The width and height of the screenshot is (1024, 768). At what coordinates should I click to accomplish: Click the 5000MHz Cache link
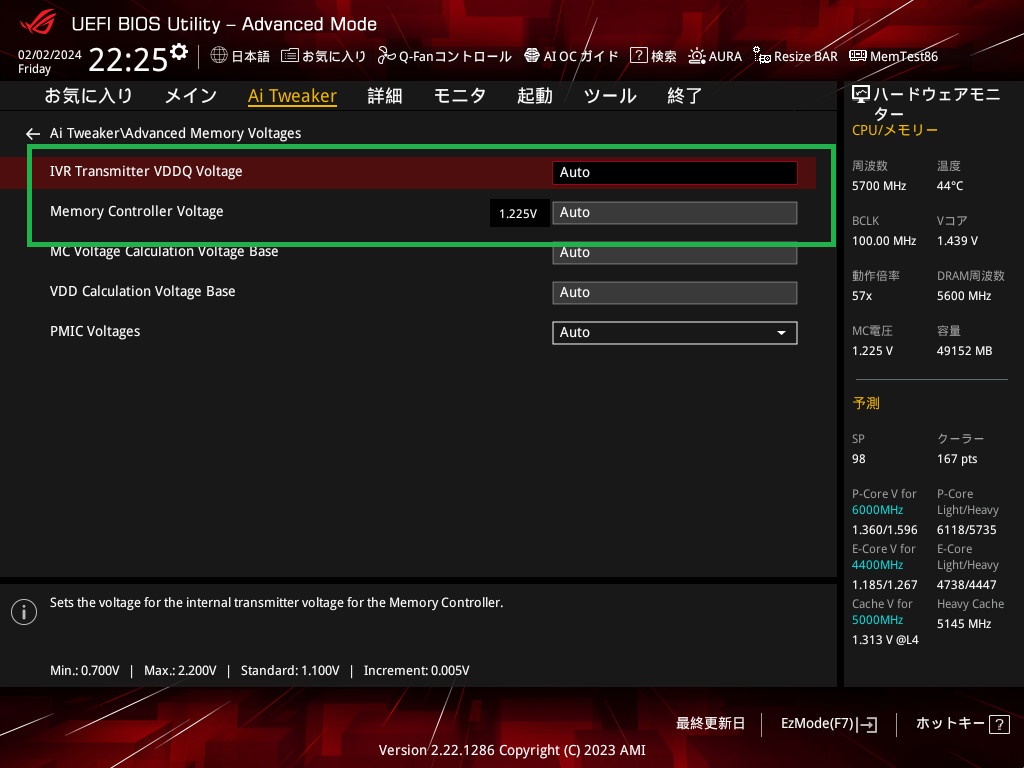pyautogui.click(x=877, y=620)
